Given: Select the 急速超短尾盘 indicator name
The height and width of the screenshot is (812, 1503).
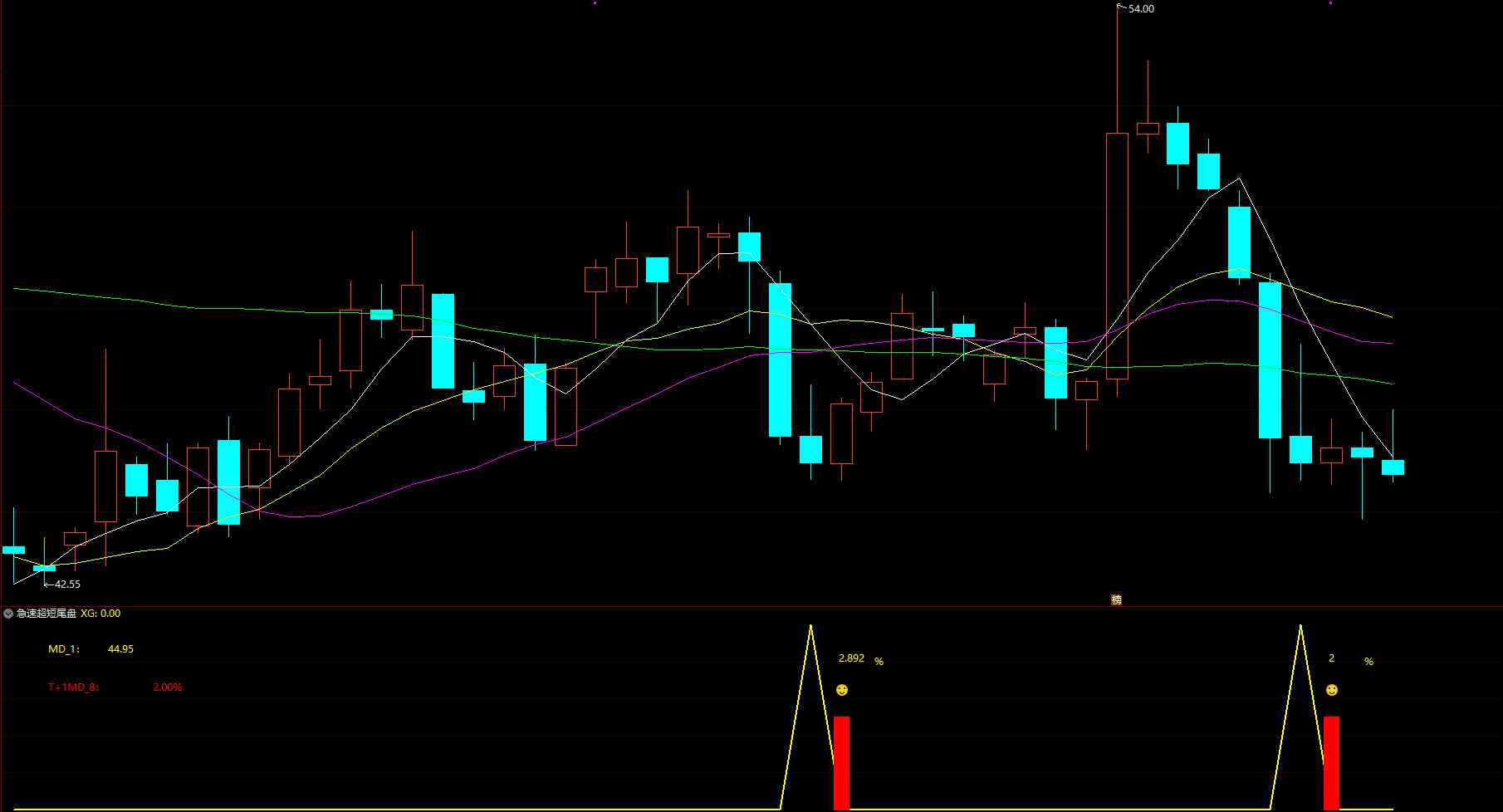Looking at the screenshot, I should coord(47,614).
